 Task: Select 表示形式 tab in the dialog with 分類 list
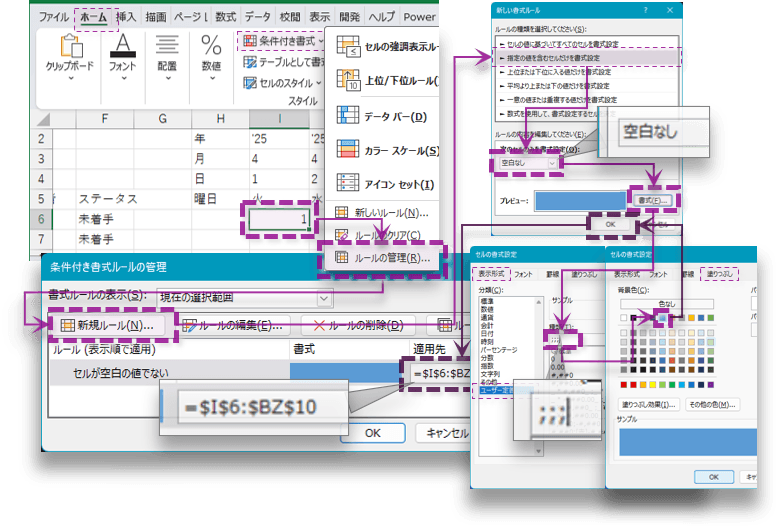pos(491,274)
